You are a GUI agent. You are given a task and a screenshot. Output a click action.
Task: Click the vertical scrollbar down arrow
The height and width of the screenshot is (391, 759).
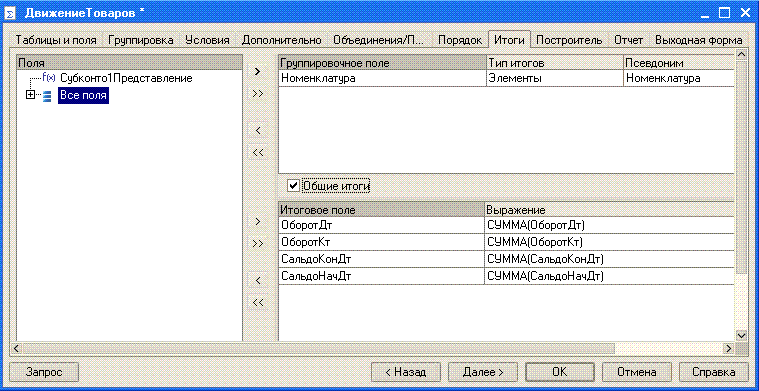click(741, 335)
